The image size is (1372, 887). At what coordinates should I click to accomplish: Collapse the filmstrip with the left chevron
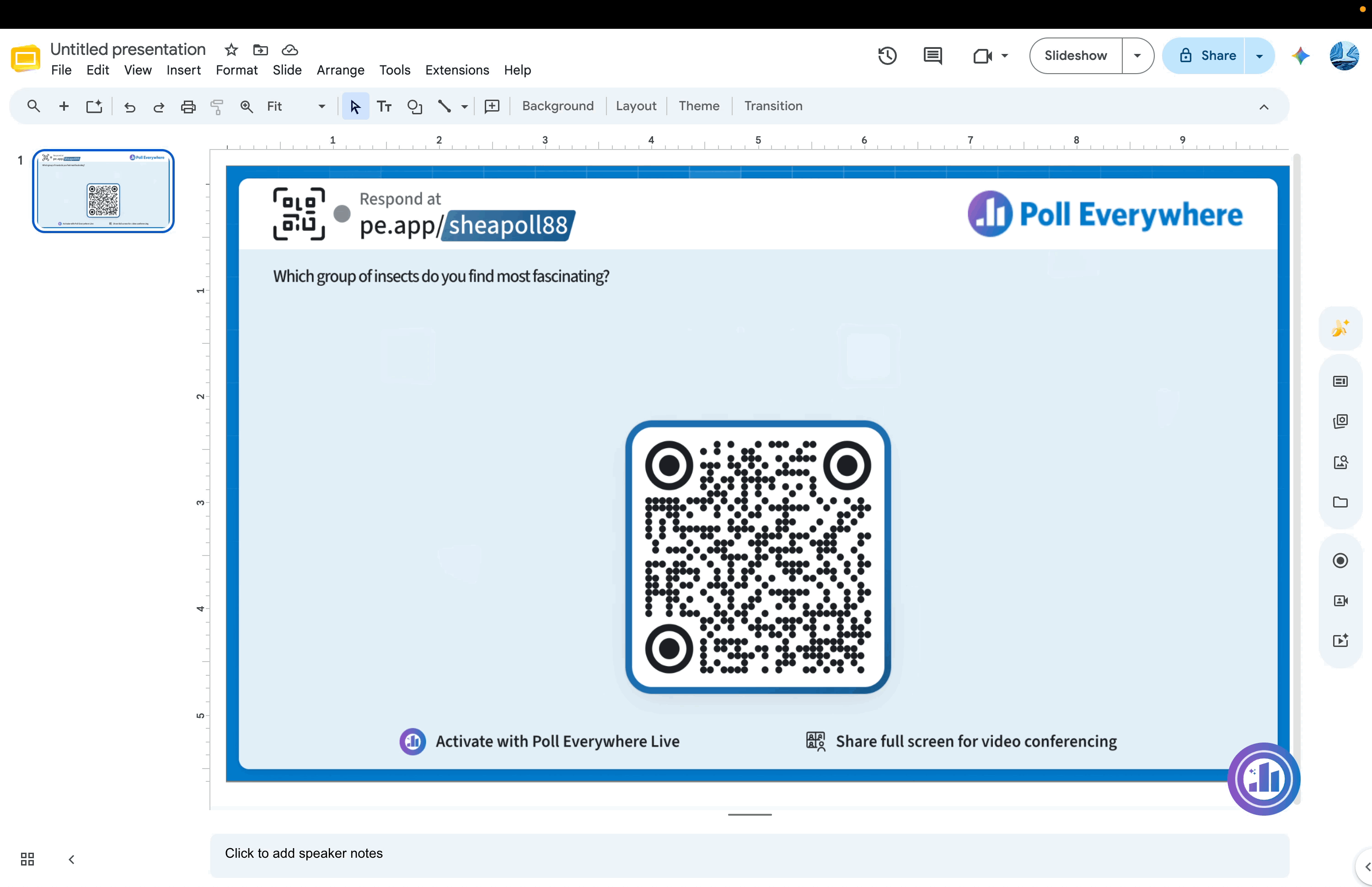[x=71, y=860]
